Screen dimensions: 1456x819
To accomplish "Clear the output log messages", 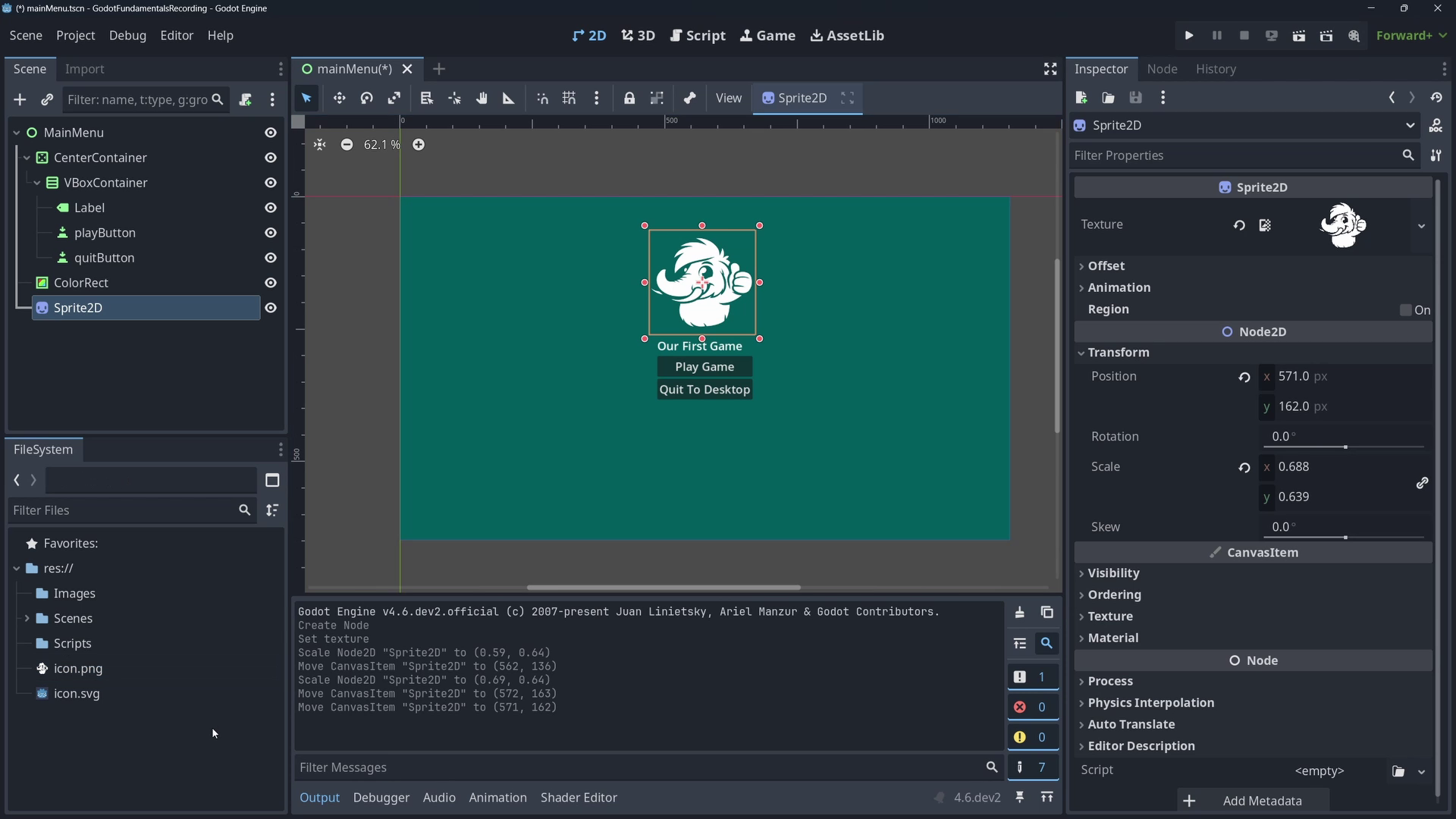I will point(1020,613).
